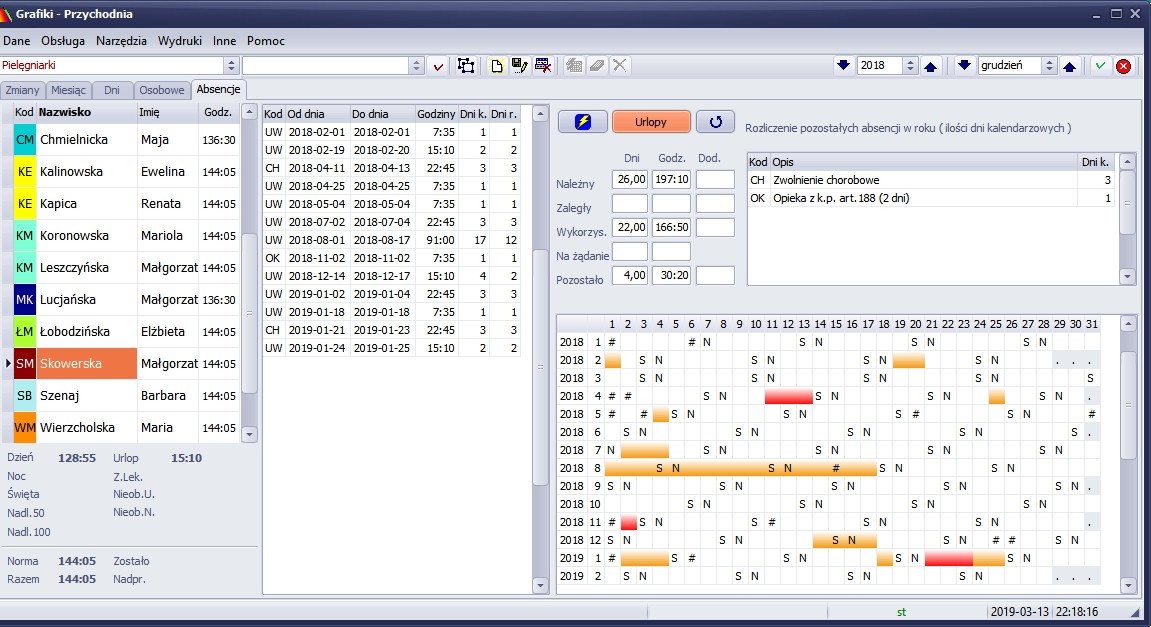
Task: Click the year 2018 spinner arrows
Action: point(910,65)
